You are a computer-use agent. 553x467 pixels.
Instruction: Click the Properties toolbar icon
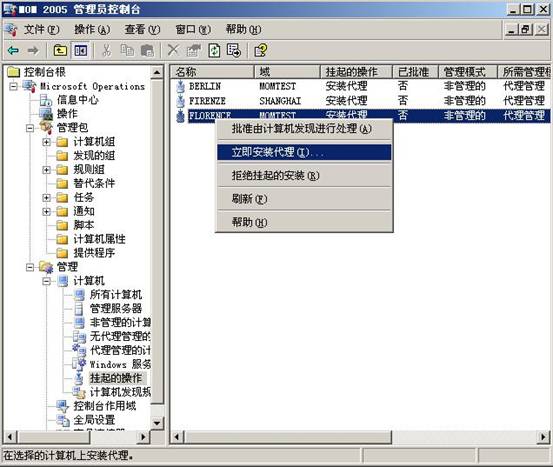click(x=194, y=50)
